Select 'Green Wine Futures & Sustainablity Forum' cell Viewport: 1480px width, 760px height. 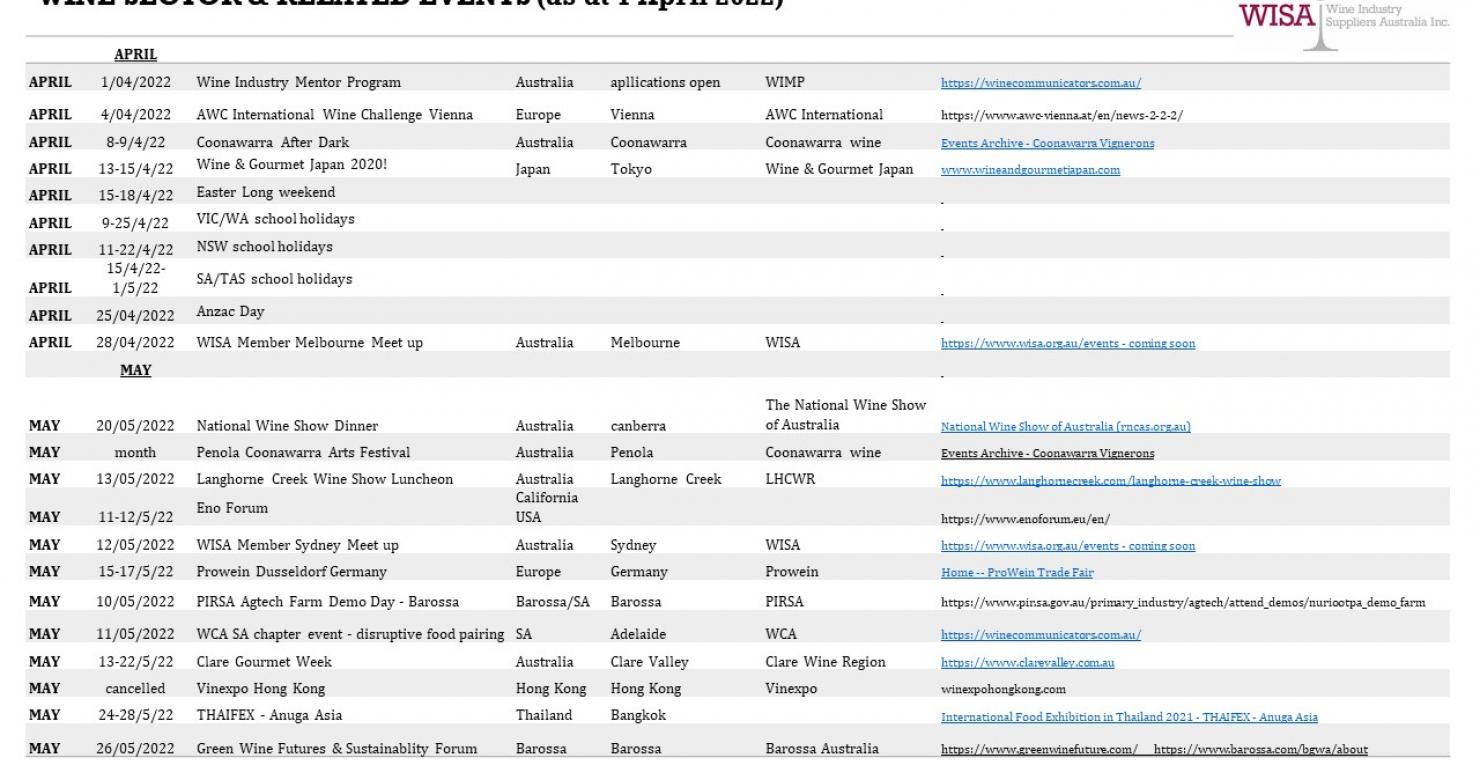tap(336, 748)
